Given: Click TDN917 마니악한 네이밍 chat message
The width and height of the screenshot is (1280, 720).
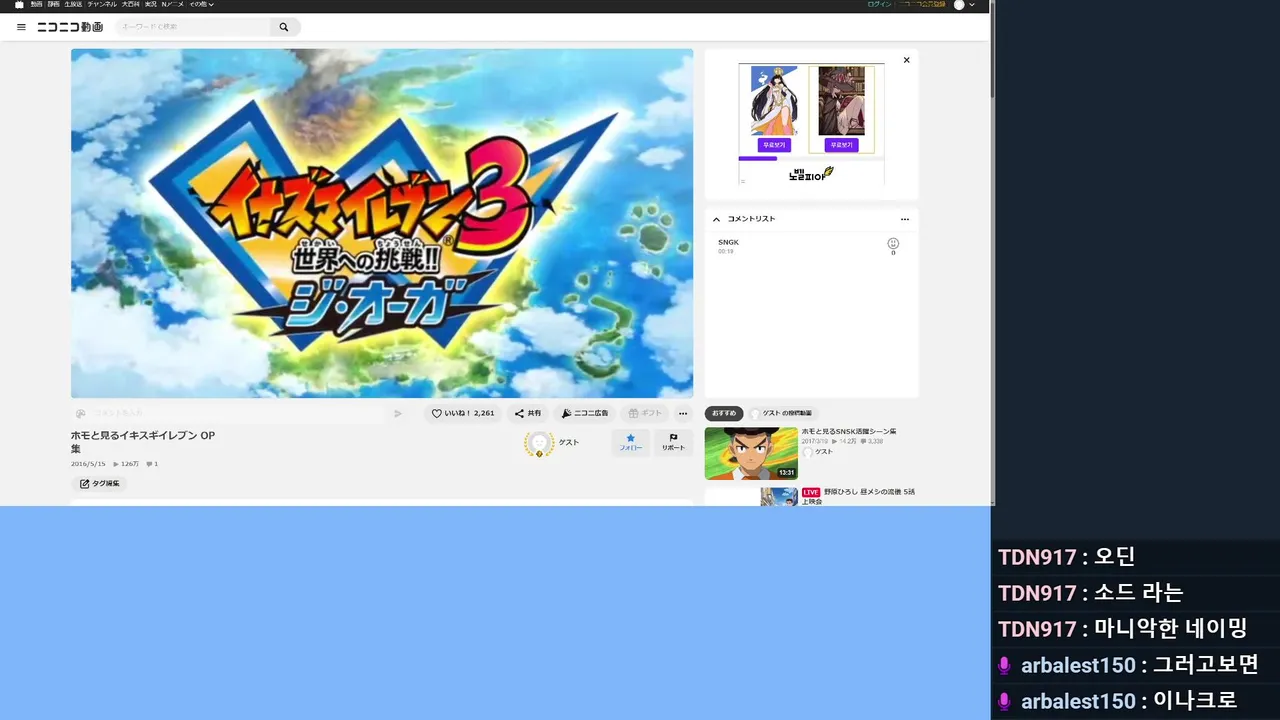Looking at the screenshot, I should click(1123, 629).
